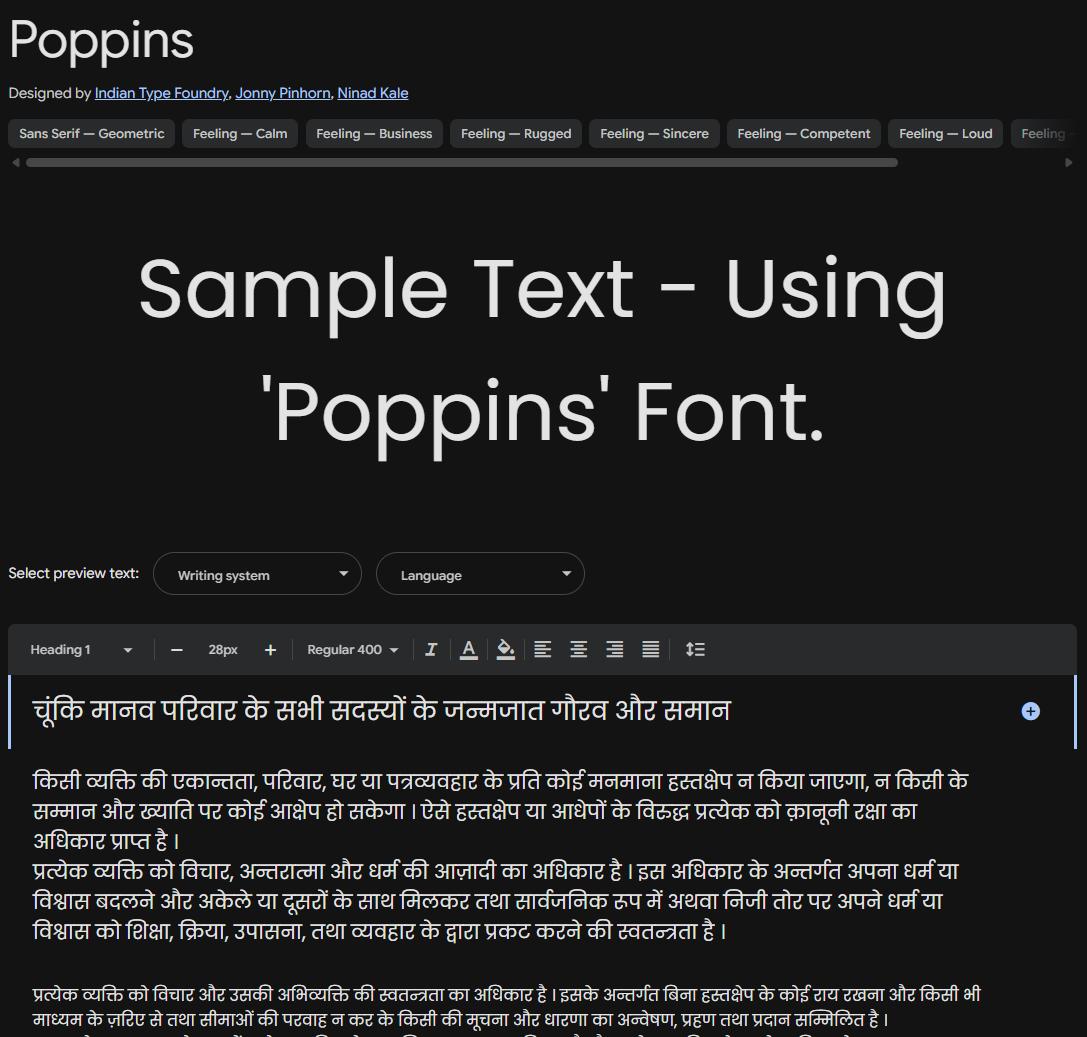Open the text color picker
The height and width of the screenshot is (1037, 1087).
pyautogui.click(x=469, y=650)
